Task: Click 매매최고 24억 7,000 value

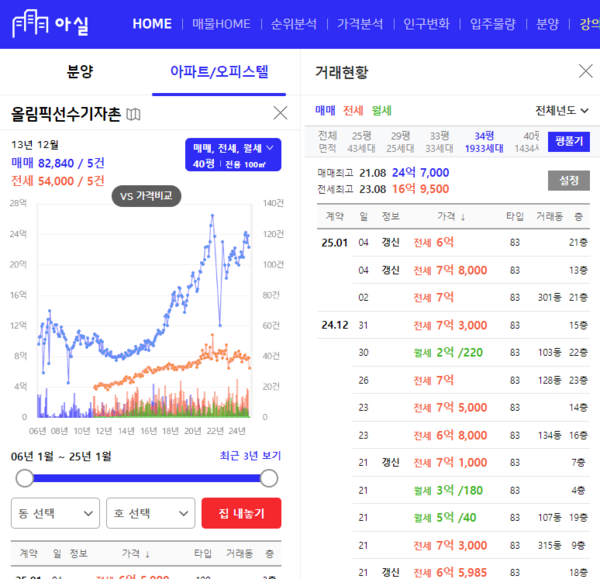Action: click(x=420, y=173)
